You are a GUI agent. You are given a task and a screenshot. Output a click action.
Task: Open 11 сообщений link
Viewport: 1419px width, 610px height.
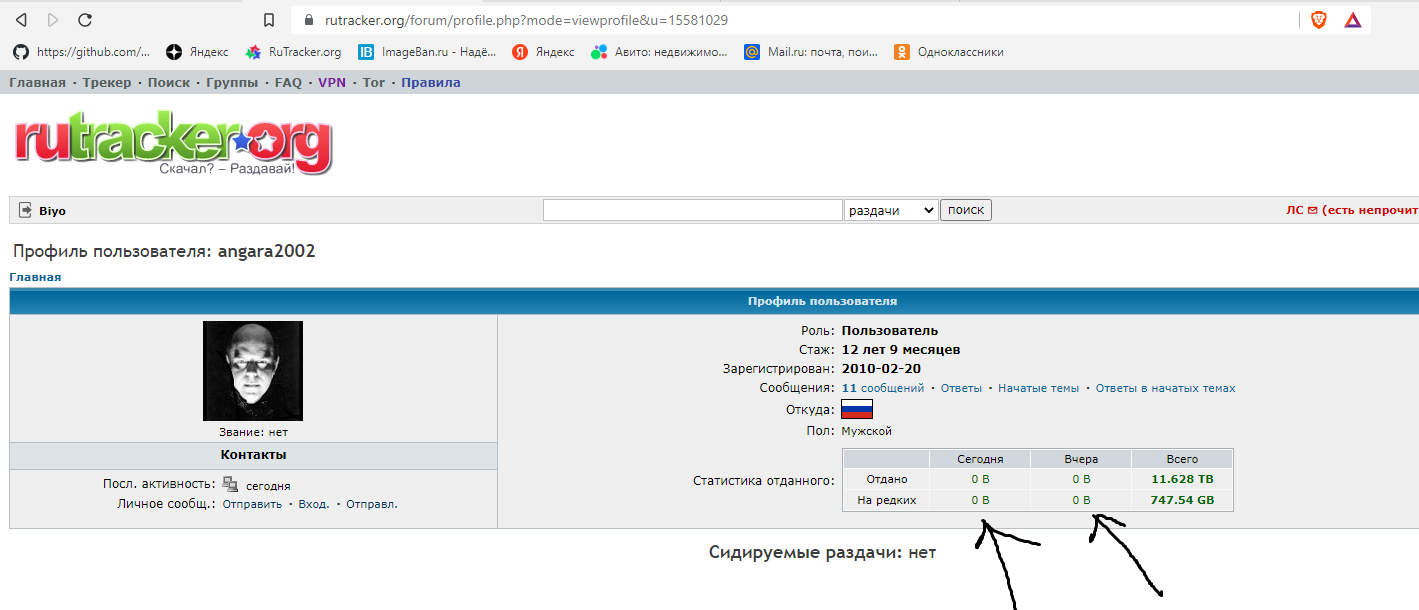(883, 388)
